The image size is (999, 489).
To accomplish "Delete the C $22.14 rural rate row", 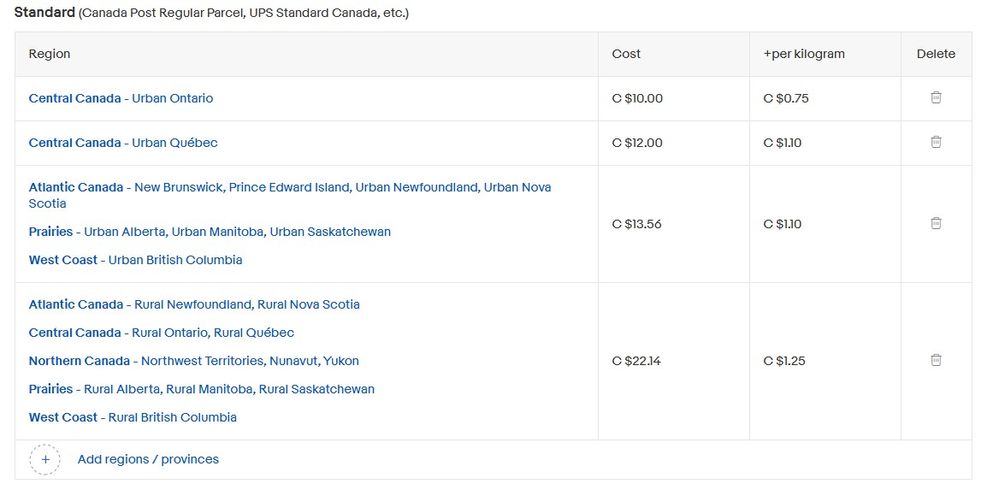I will [936, 360].
